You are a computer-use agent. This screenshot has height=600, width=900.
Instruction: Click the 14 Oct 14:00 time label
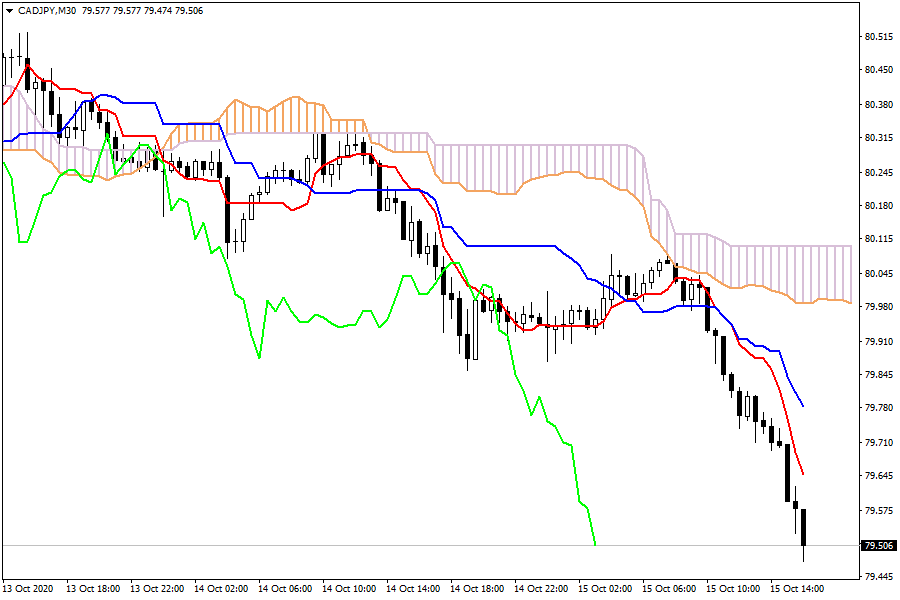[x=411, y=588]
